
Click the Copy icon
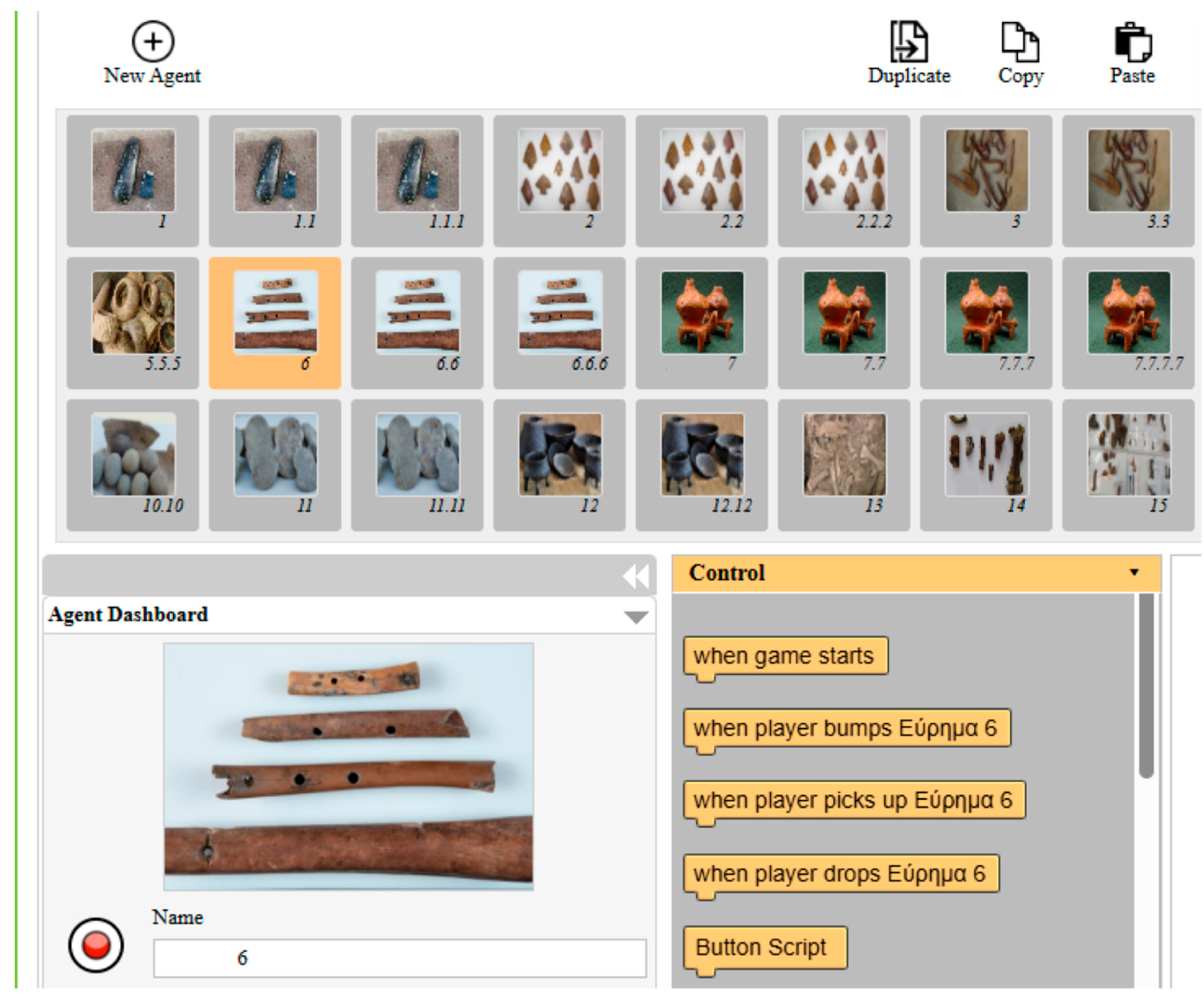coord(1020,41)
